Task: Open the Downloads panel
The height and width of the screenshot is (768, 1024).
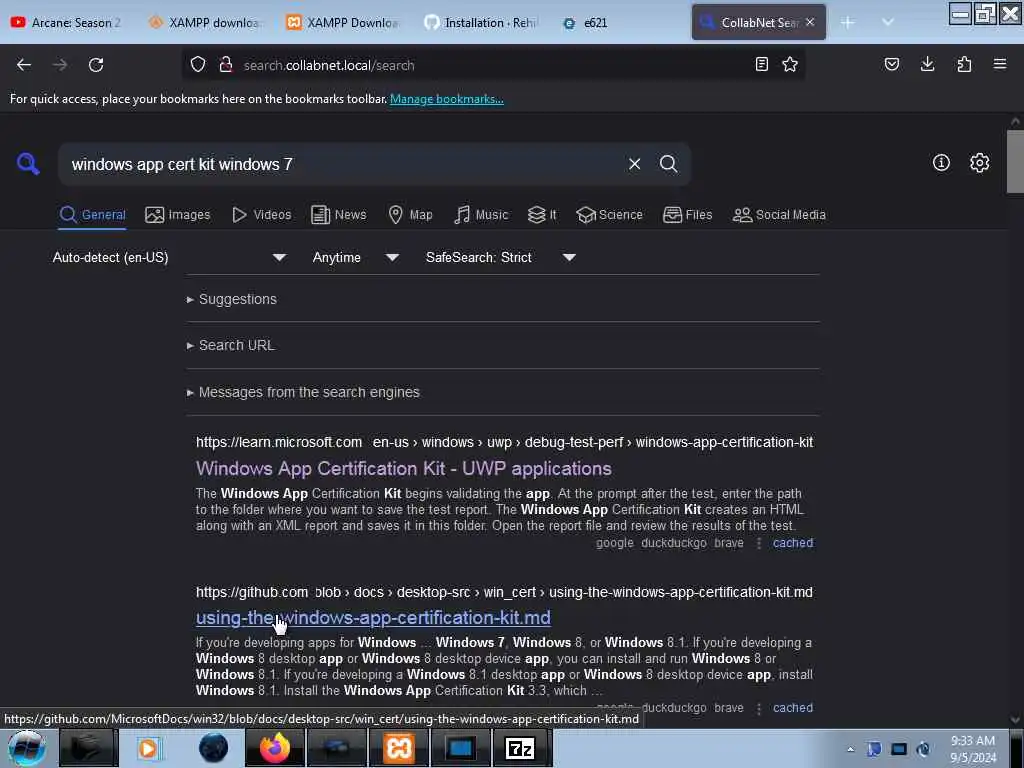Action: 927,64
